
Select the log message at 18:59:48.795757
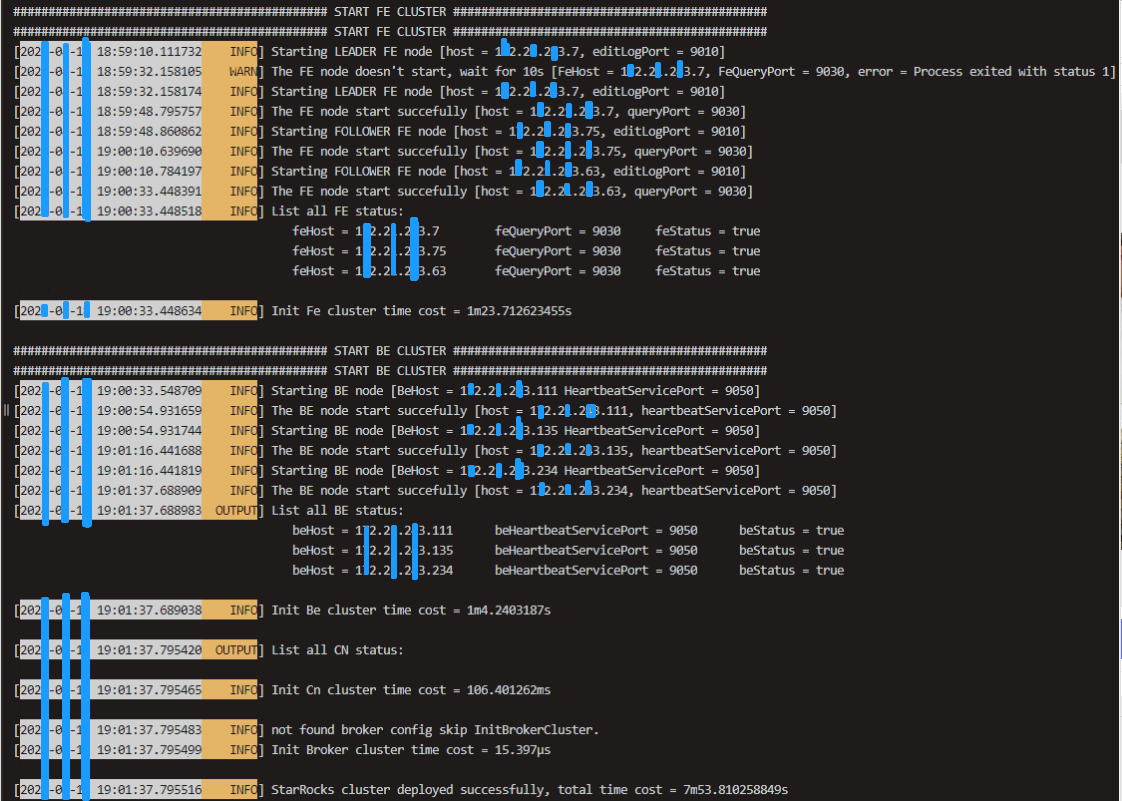click(x=508, y=112)
